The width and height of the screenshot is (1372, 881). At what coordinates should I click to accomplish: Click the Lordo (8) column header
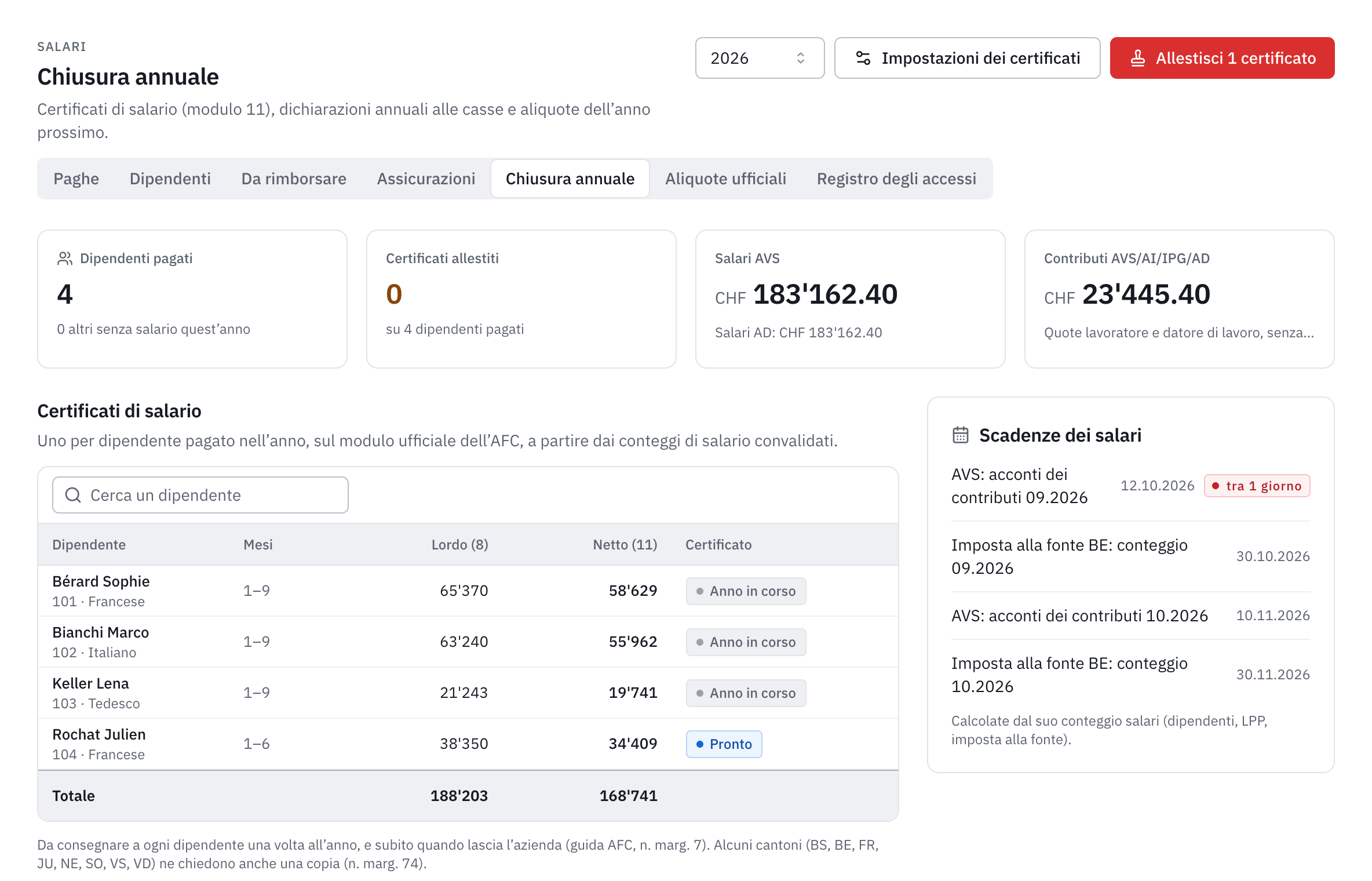460,545
